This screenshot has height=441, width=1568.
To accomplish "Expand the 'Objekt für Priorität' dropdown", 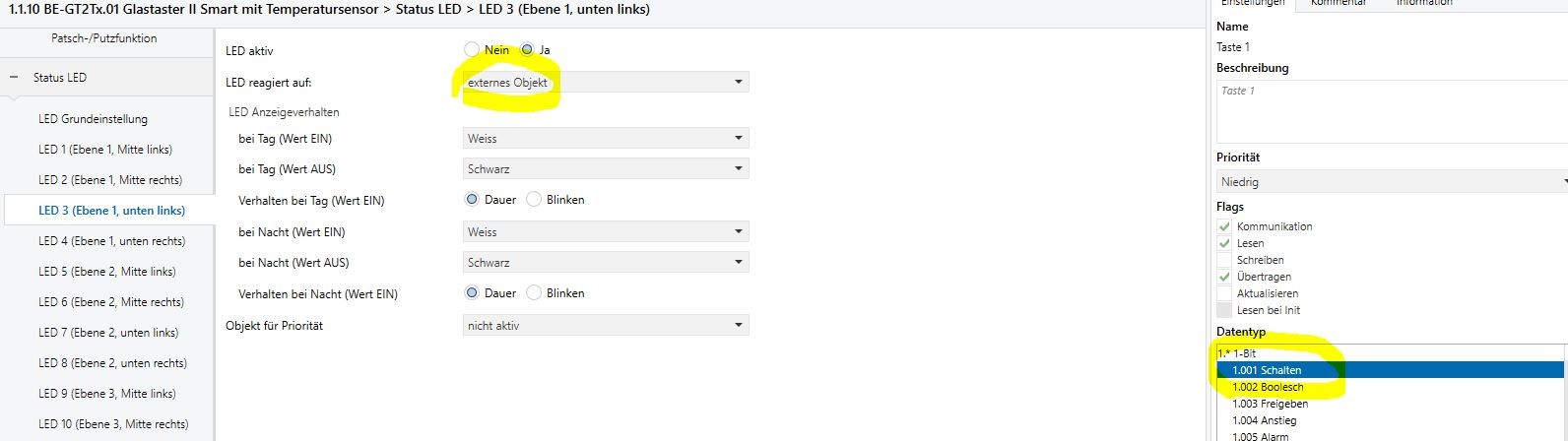I will tap(605, 326).
